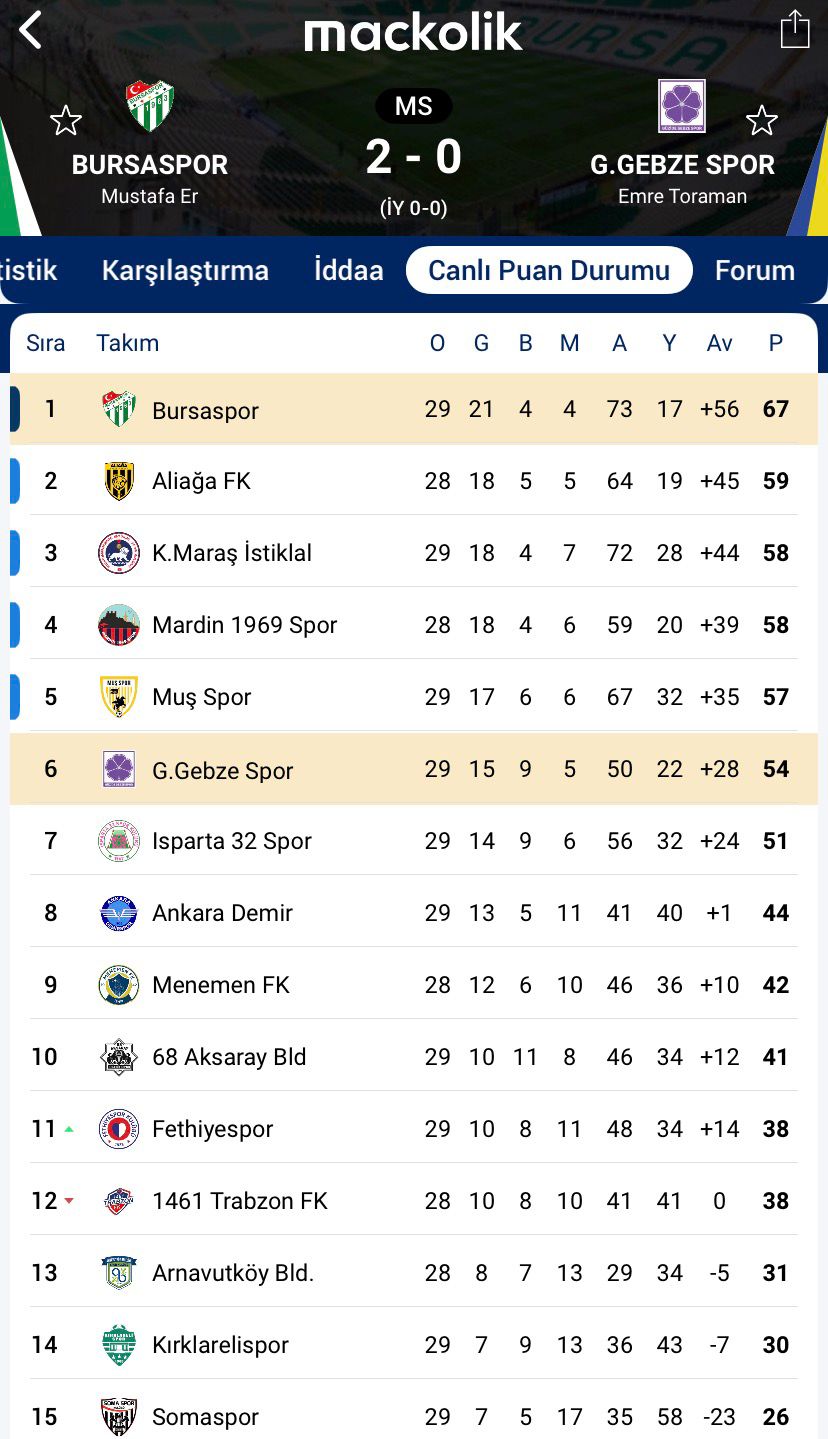Tap the 2 - 0 match score
Viewport: 828px width, 1439px height.
(414, 157)
